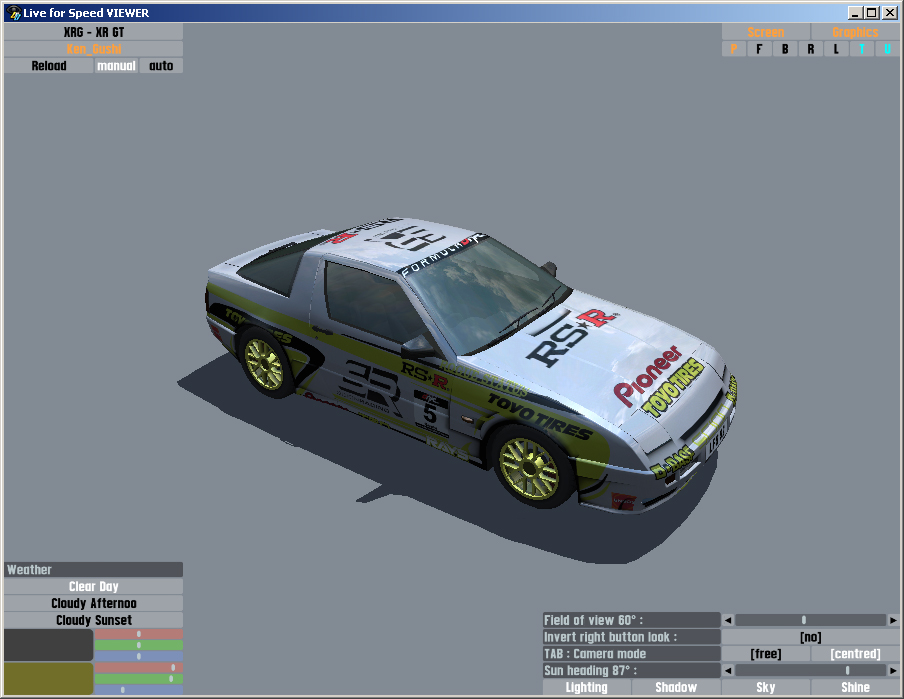The width and height of the screenshot is (904, 699).
Task: Click the olive yellow colour swatch
Action: click(x=48, y=678)
